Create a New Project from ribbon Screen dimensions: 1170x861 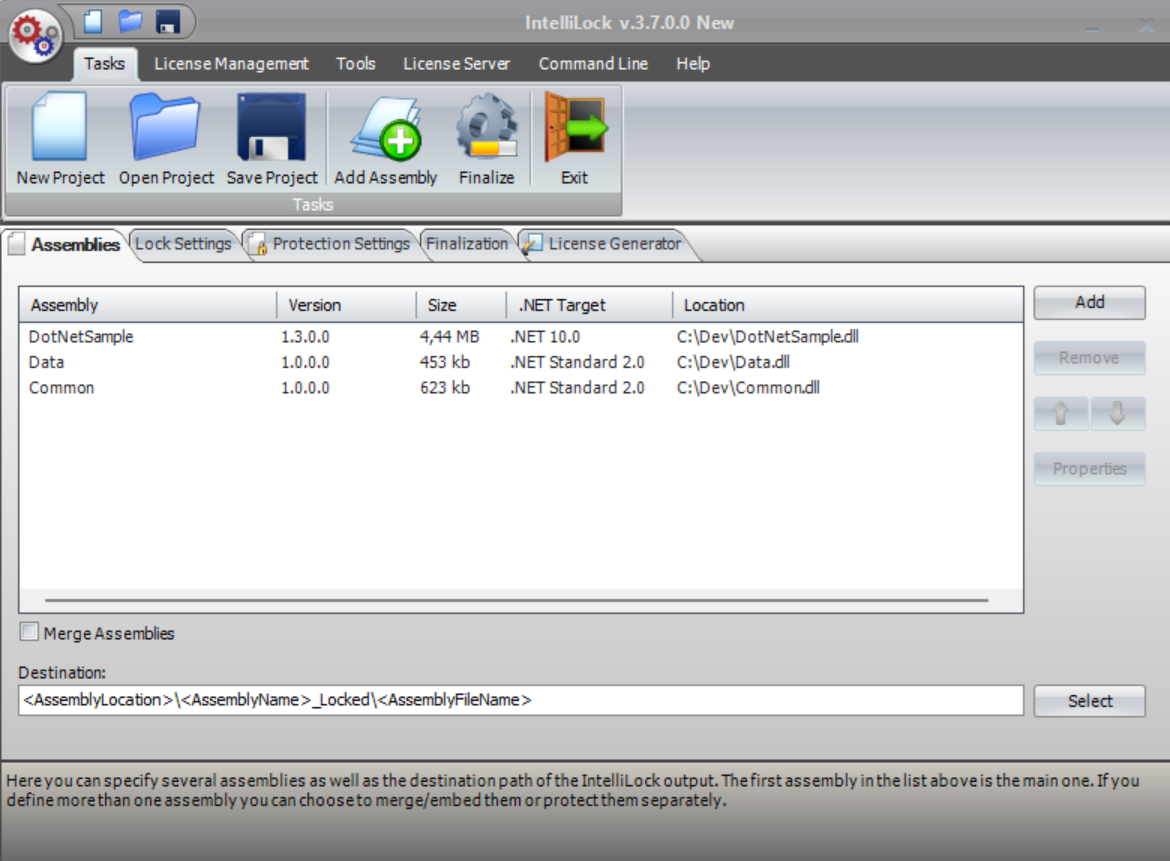click(60, 139)
